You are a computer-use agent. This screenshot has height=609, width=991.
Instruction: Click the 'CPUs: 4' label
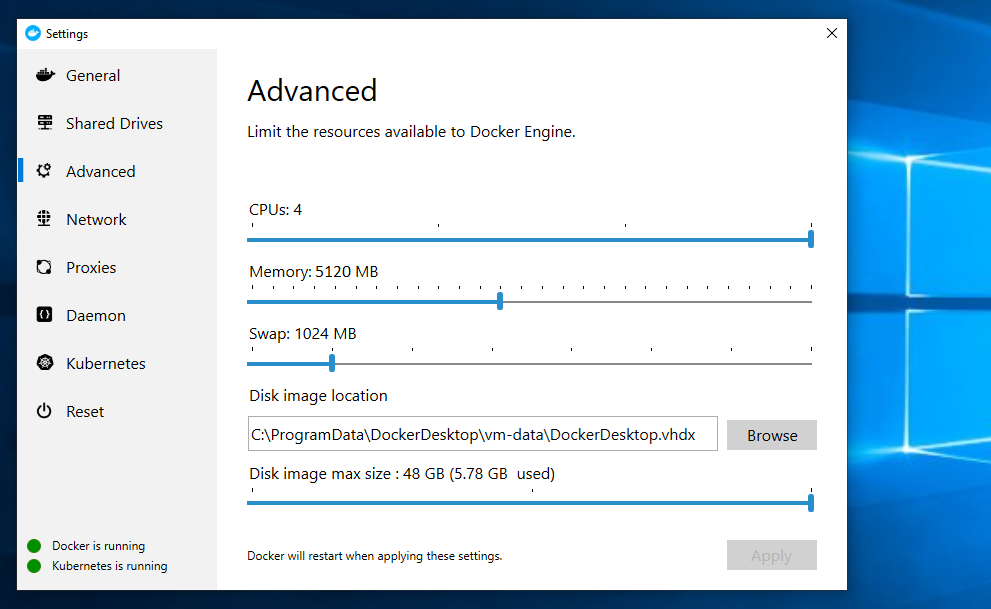pyautogui.click(x=276, y=210)
